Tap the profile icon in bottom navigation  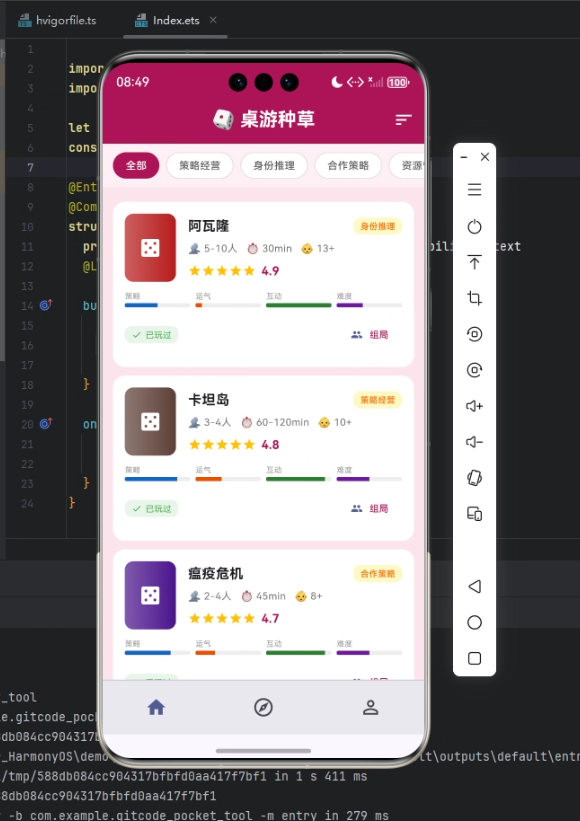(371, 708)
